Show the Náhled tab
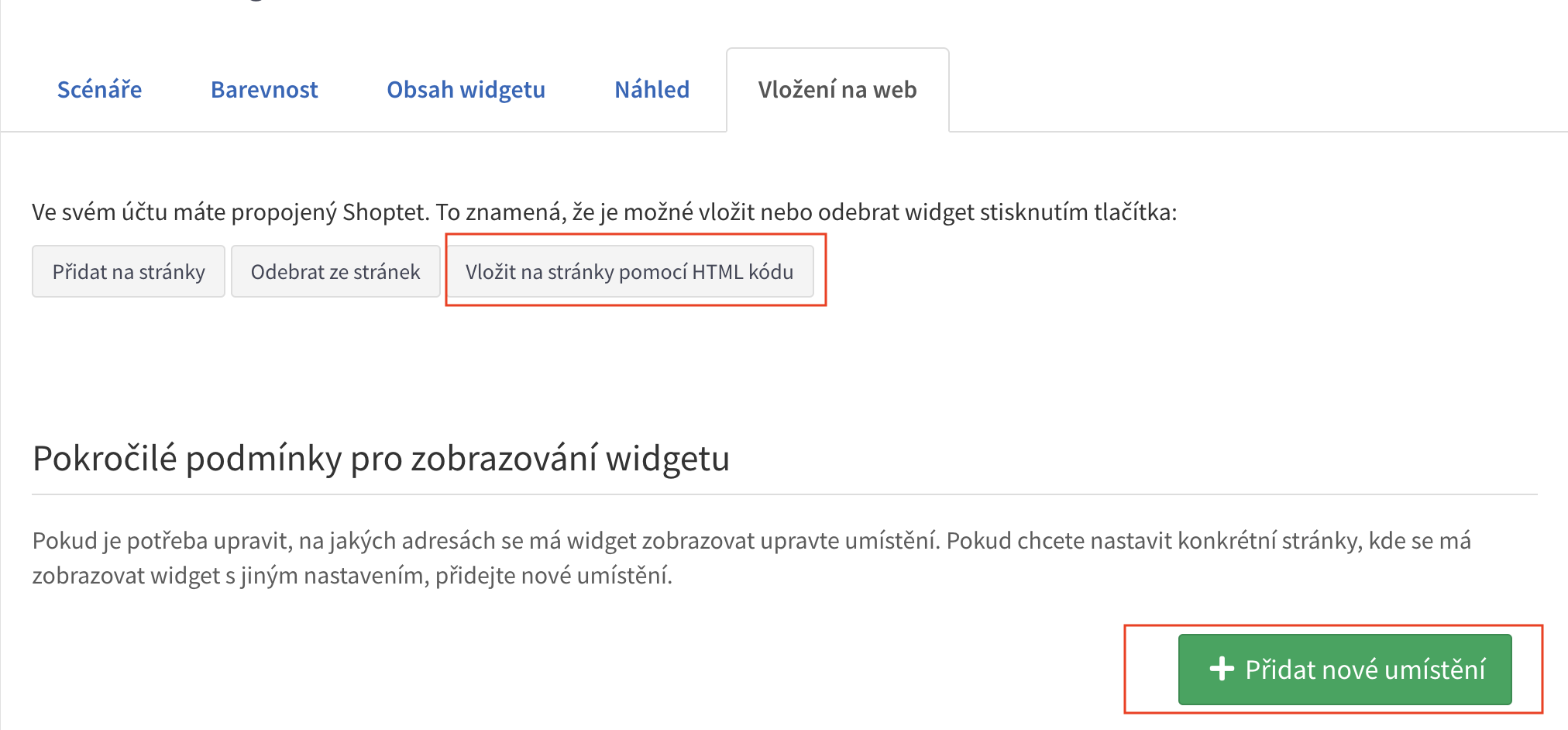 pos(652,90)
